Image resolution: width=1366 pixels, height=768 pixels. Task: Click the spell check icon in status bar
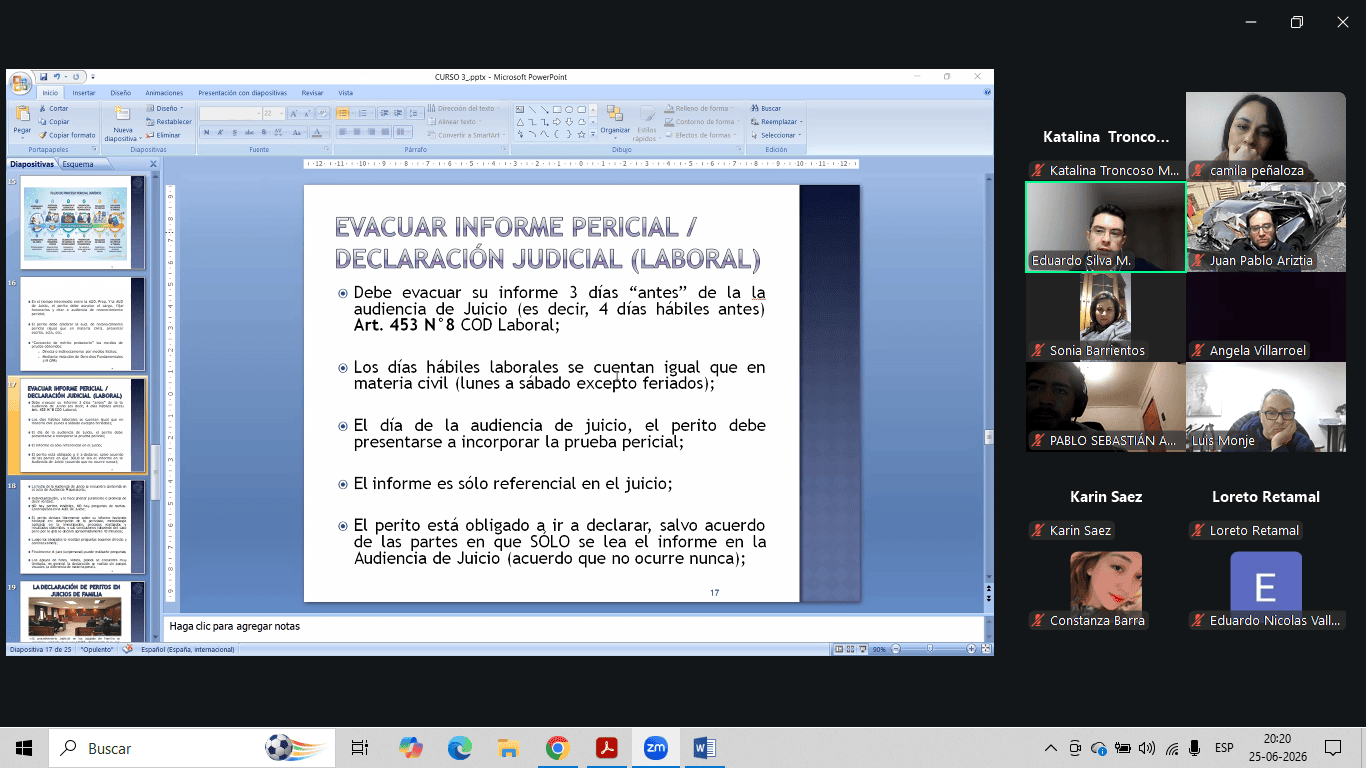[x=127, y=649]
